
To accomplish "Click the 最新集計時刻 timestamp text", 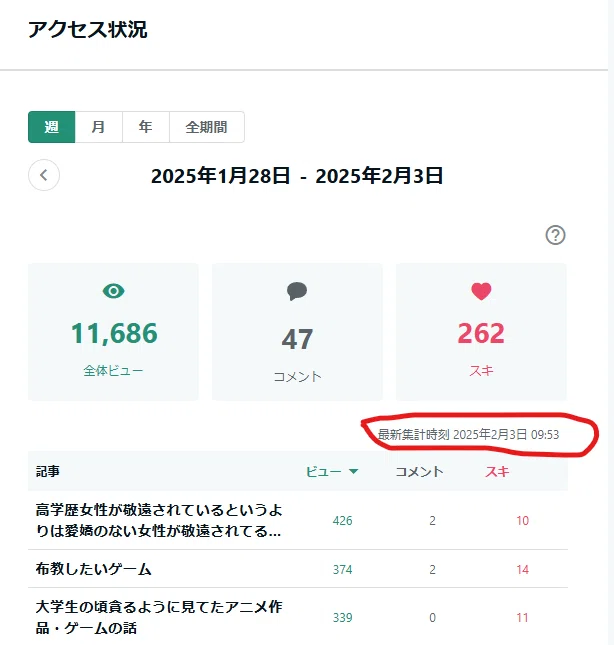I will [468, 434].
